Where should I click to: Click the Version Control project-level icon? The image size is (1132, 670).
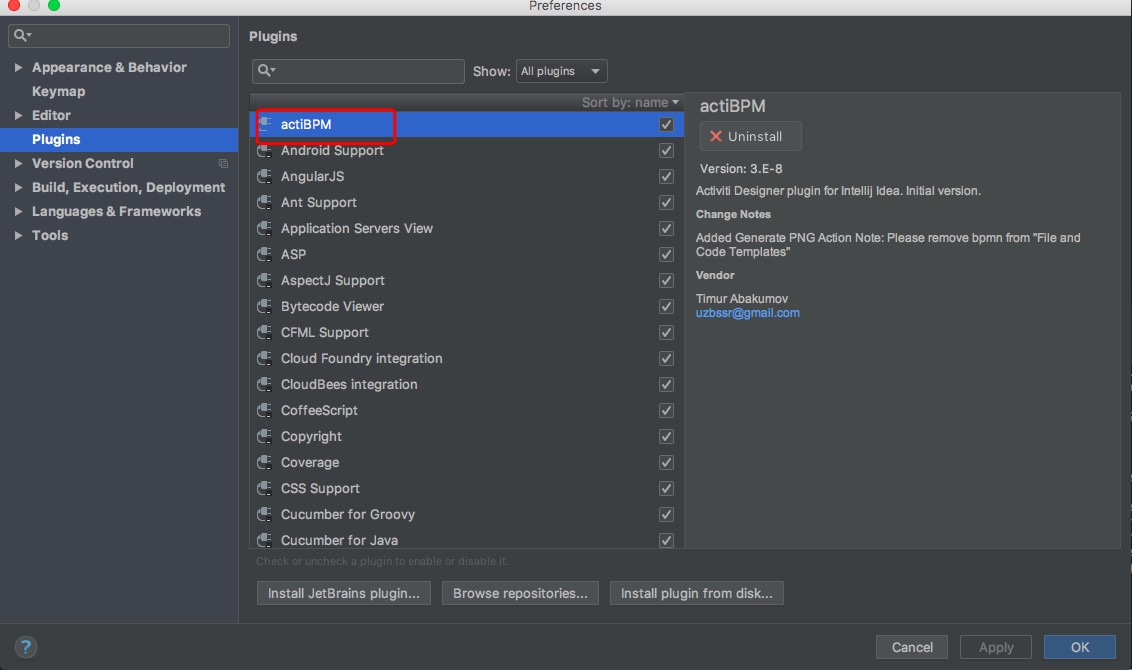[224, 164]
